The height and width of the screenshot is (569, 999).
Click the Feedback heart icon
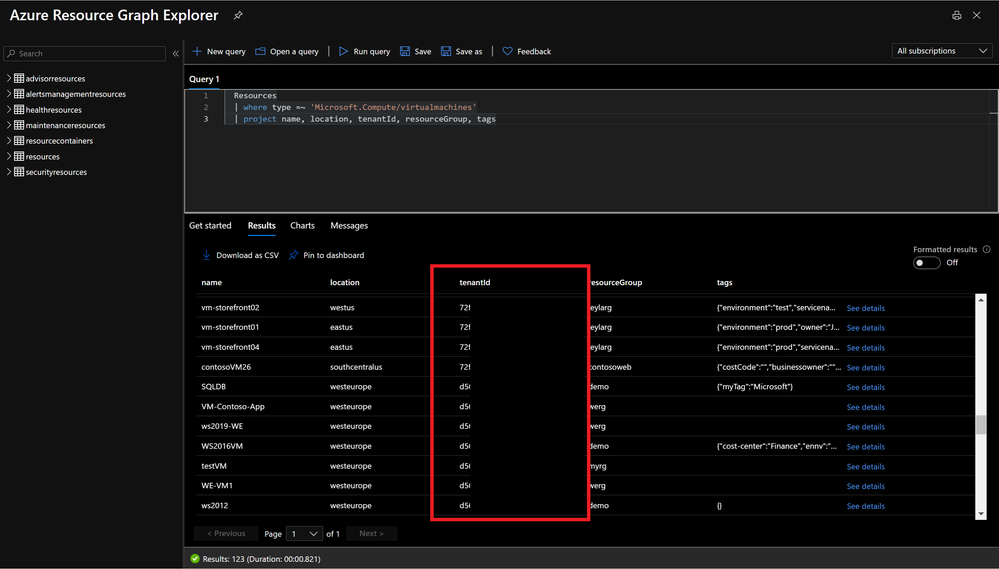click(507, 51)
